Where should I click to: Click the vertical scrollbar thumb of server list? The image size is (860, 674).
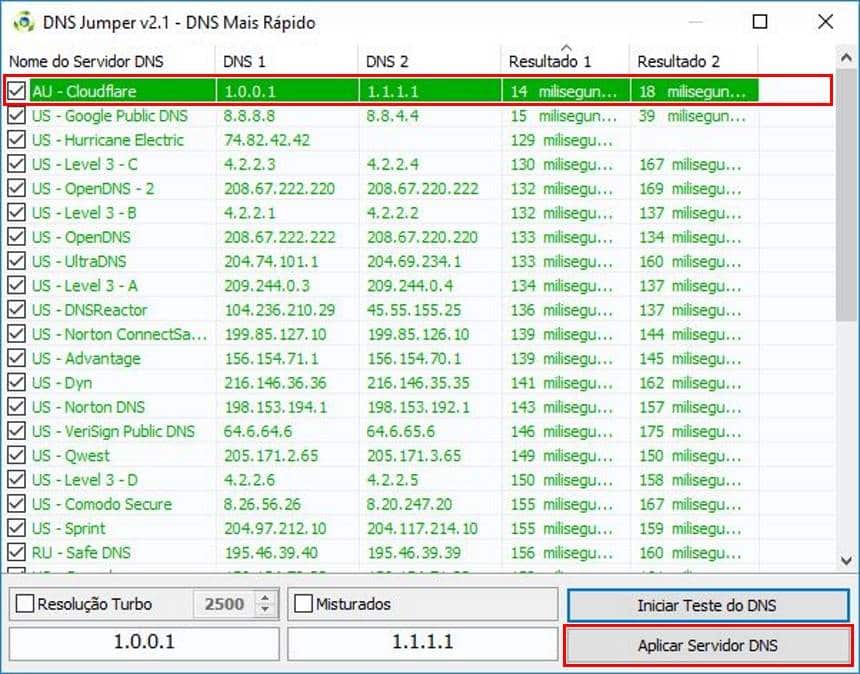point(846,195)
